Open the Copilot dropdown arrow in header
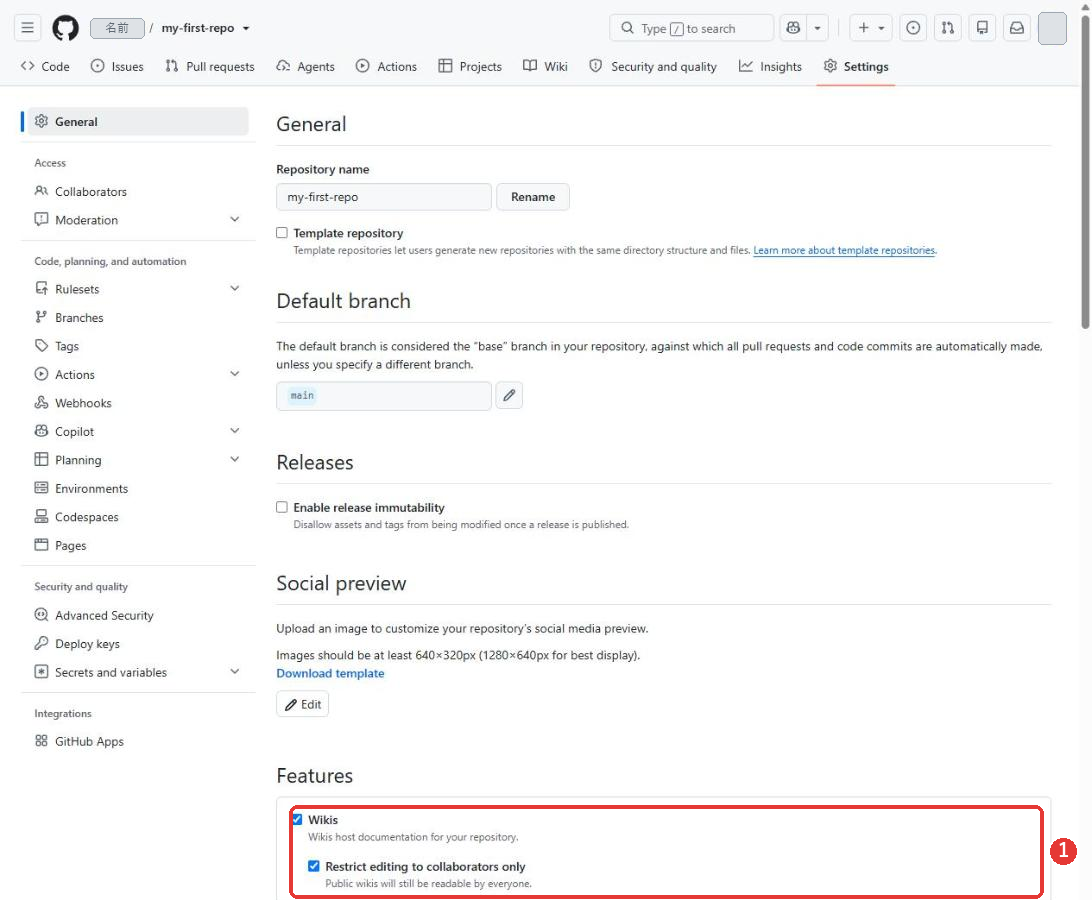 click(818, 28)
